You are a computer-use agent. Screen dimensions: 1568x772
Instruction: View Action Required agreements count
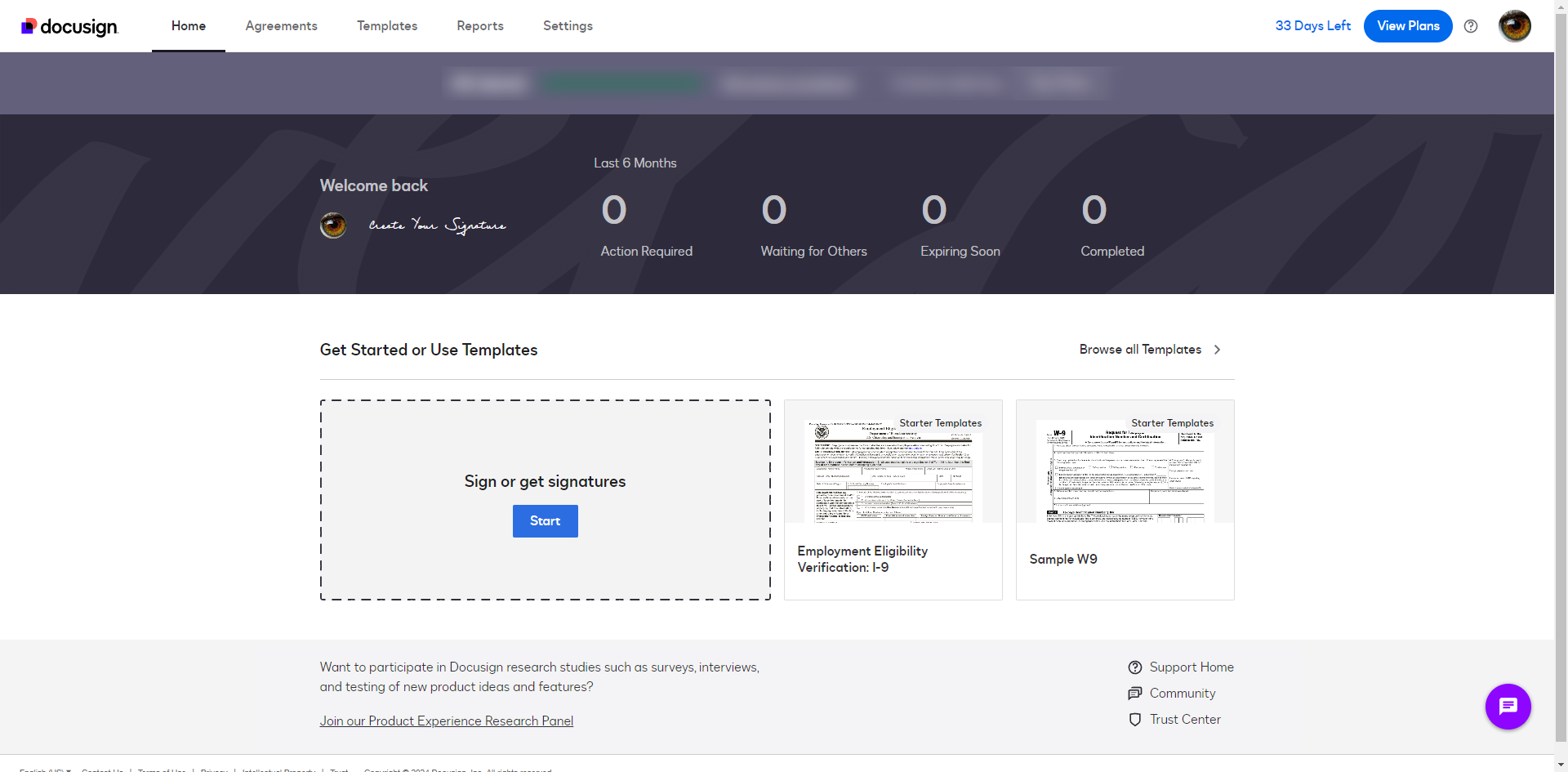click(647, 225)
